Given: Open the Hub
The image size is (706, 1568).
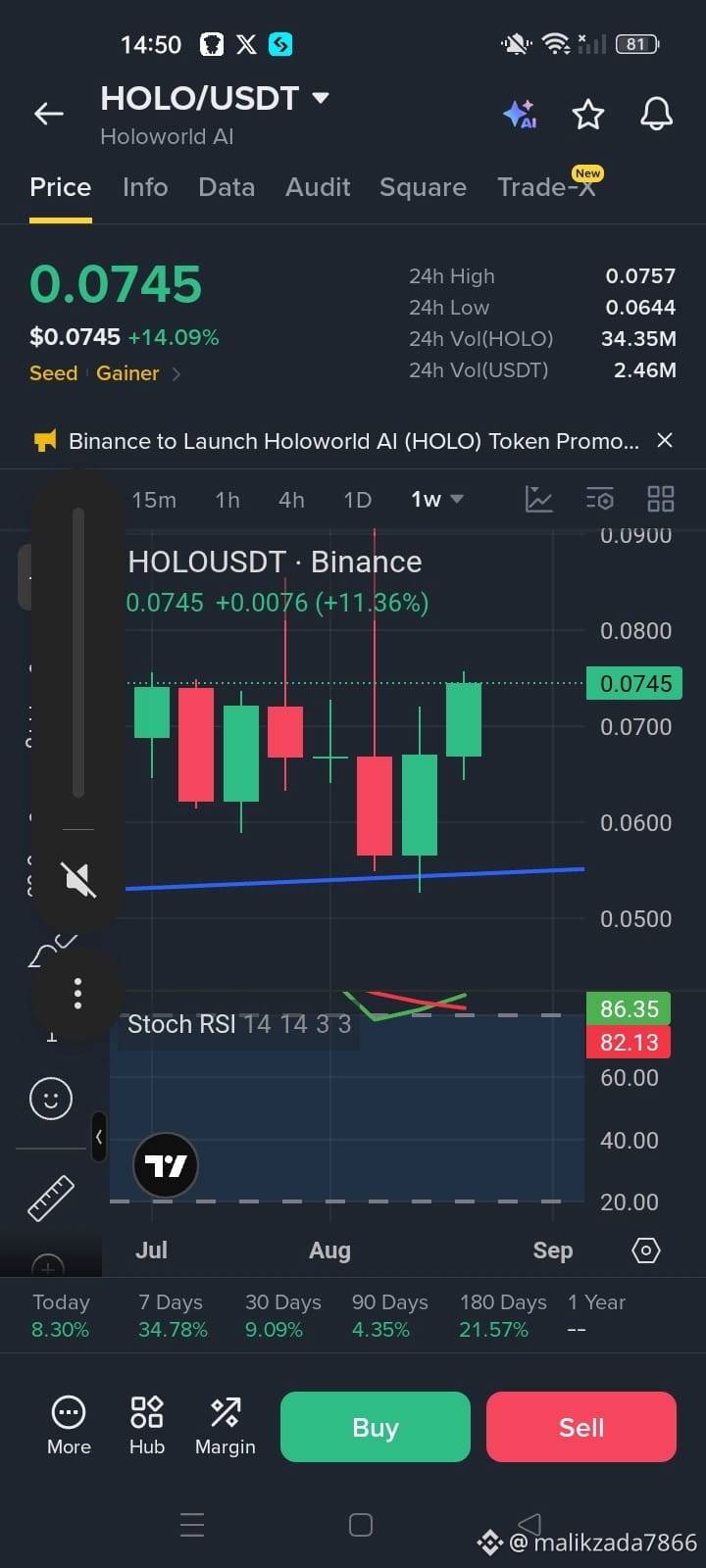Looking at the screenshot, I should point(147,1426).
